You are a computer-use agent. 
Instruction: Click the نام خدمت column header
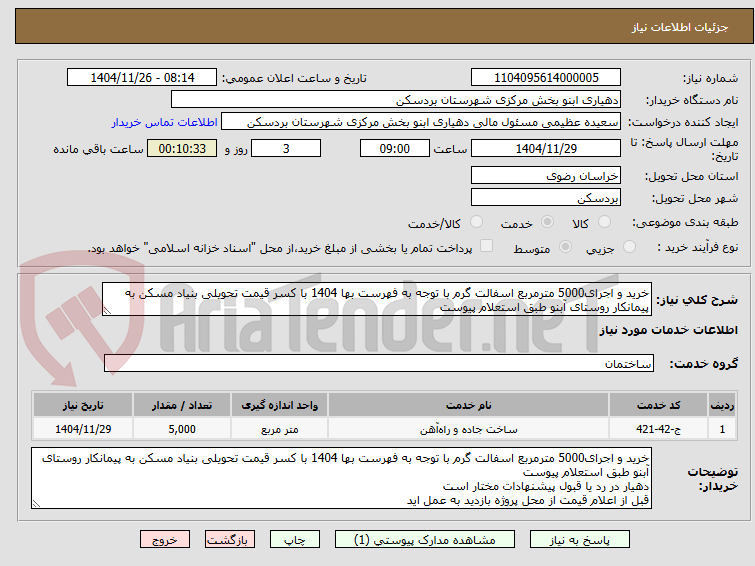(469, 405)
